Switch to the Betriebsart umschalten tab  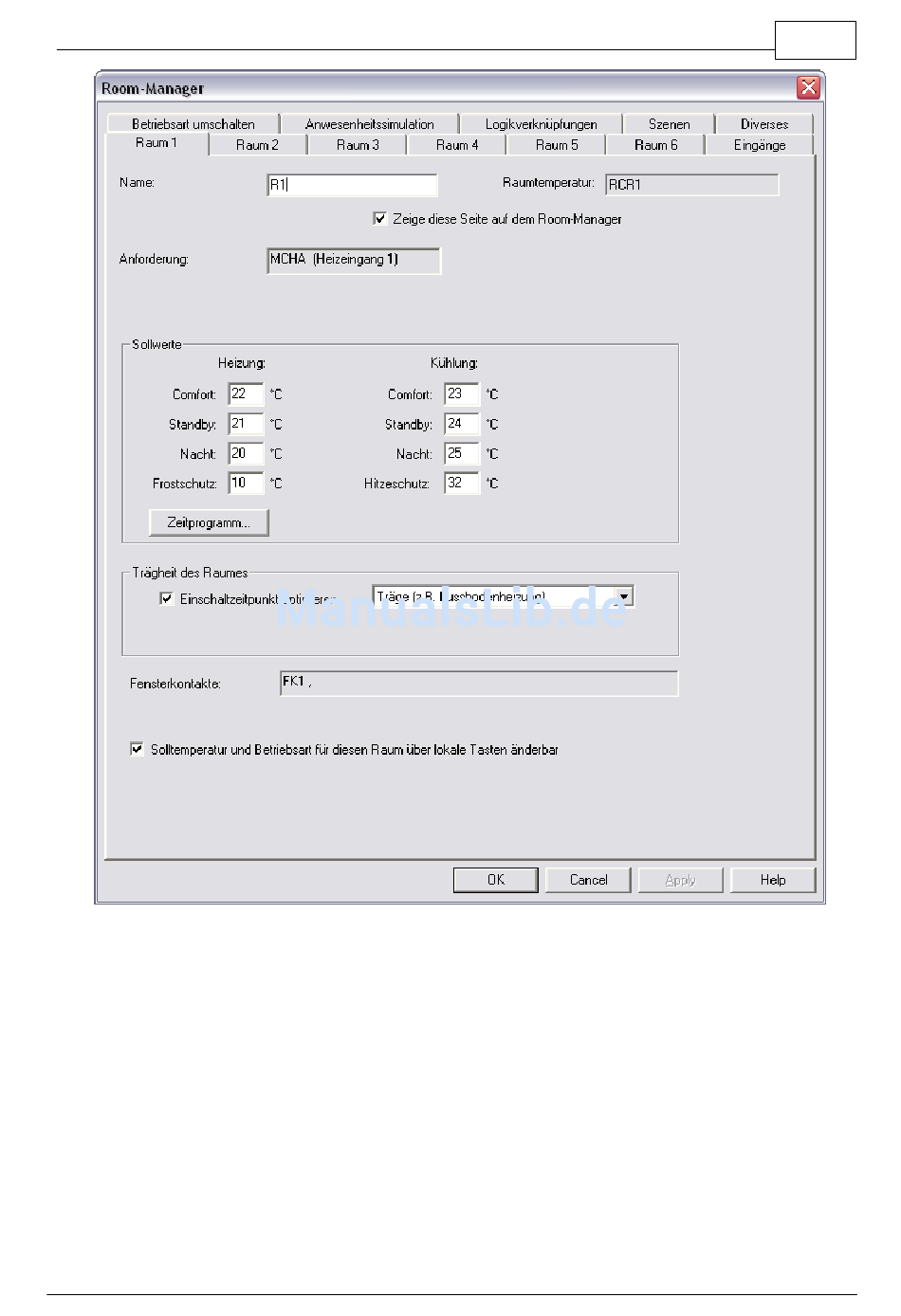tap(193, 124)
